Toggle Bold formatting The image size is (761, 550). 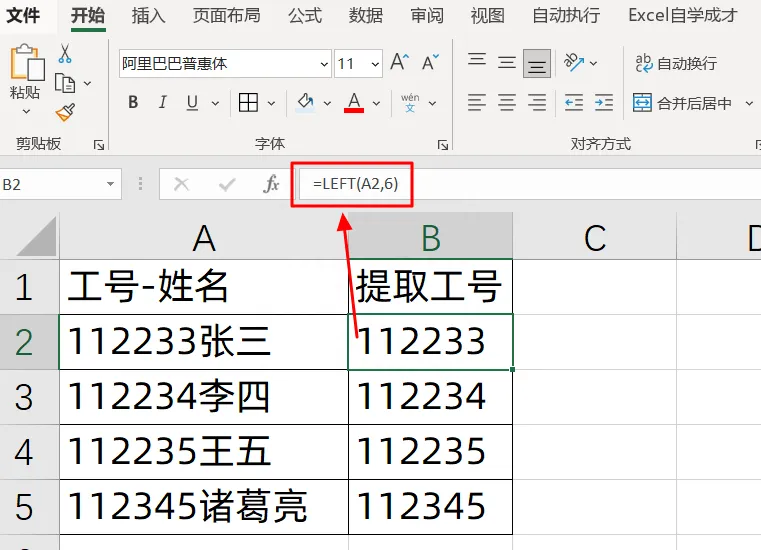pos(133,102)
